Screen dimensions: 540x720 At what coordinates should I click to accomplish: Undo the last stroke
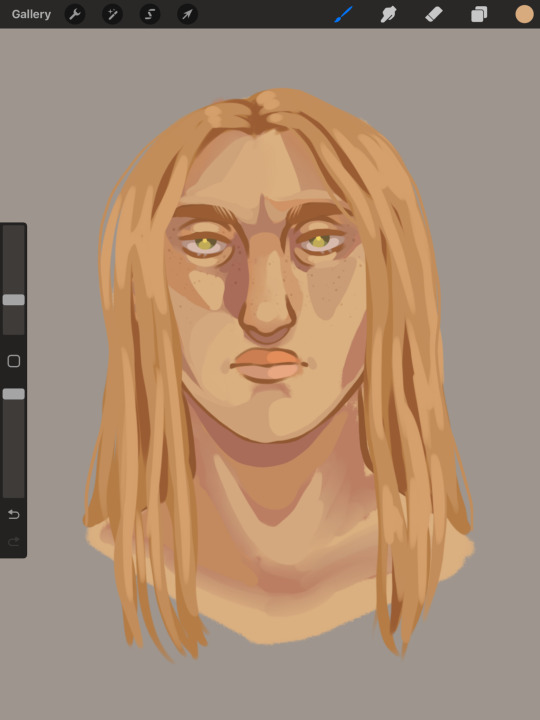pyautogui.click(x=14, y=514)
